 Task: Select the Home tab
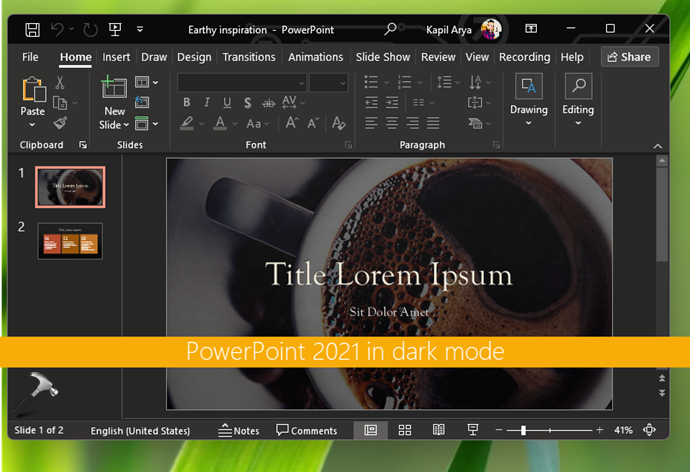pos(76,57)
